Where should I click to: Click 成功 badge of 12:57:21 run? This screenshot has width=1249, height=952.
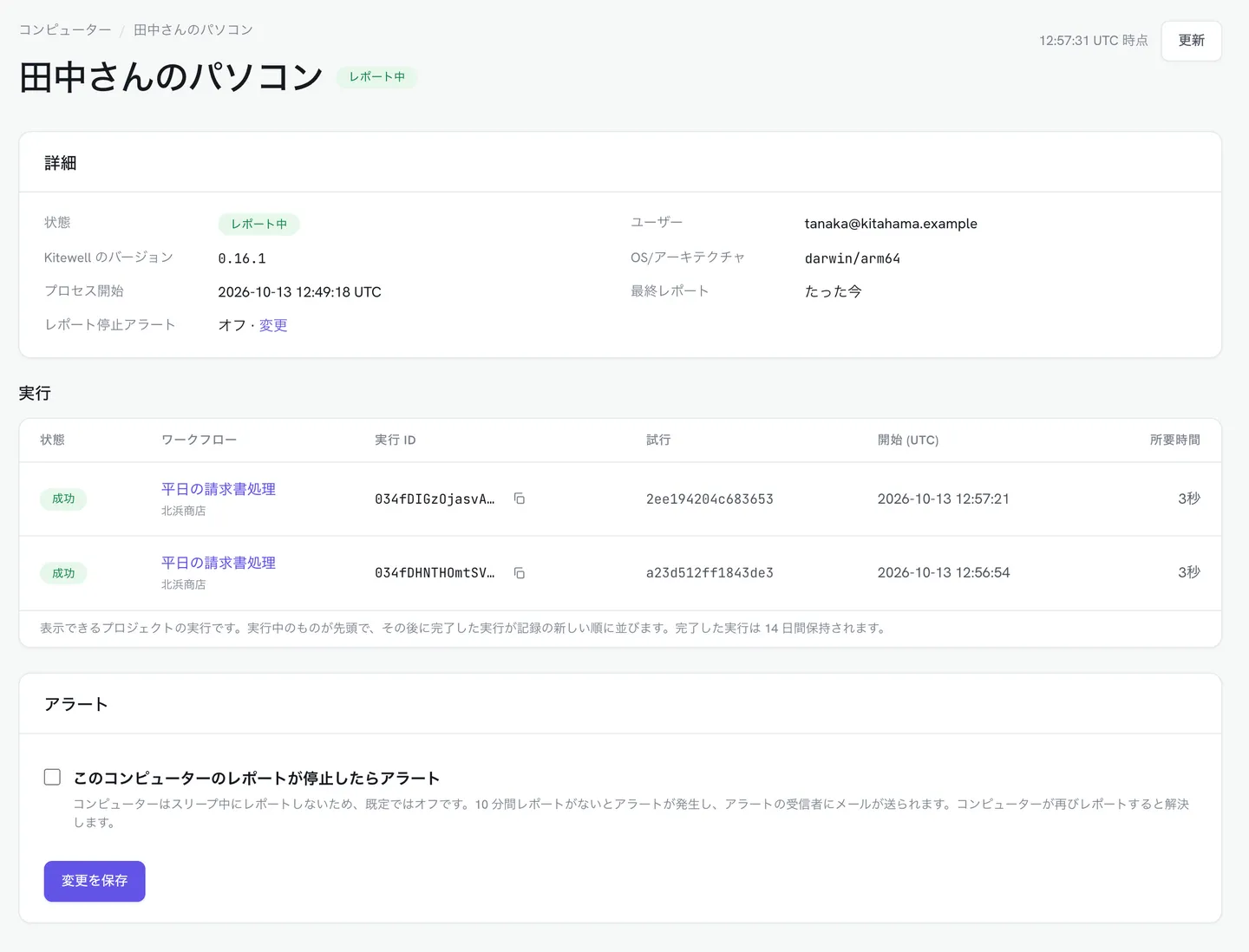pos(63,499)
